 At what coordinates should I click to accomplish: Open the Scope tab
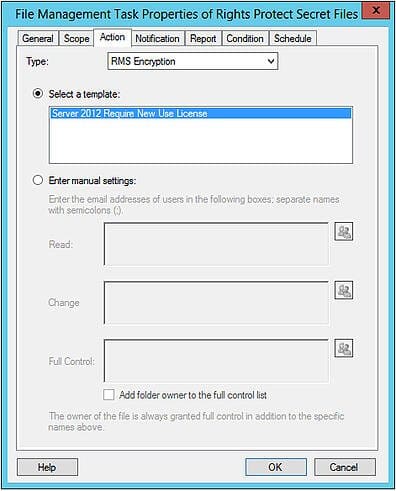(x=76, y=38)
